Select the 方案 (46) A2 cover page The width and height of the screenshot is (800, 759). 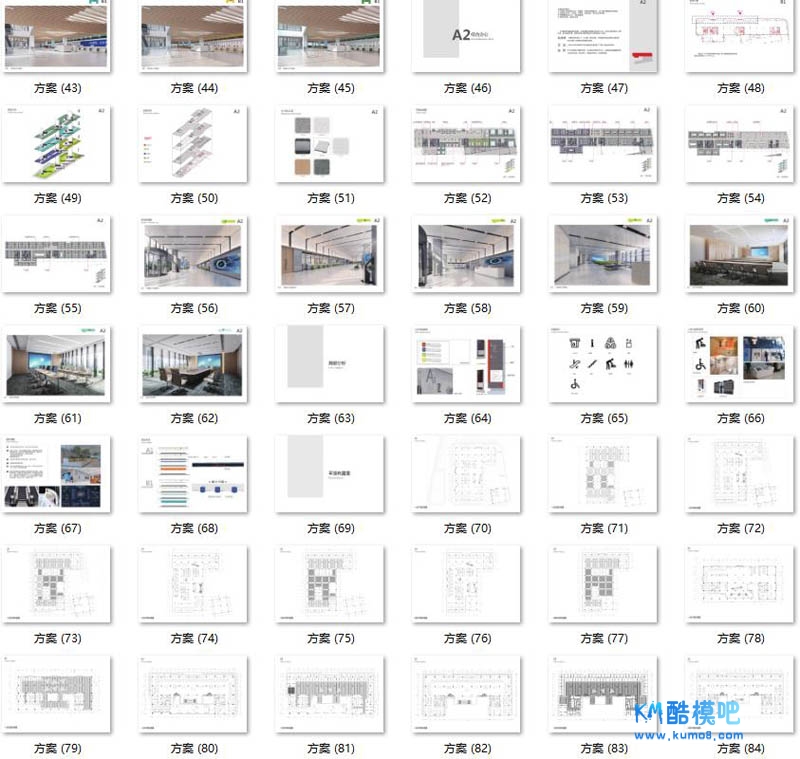(466, 35)
